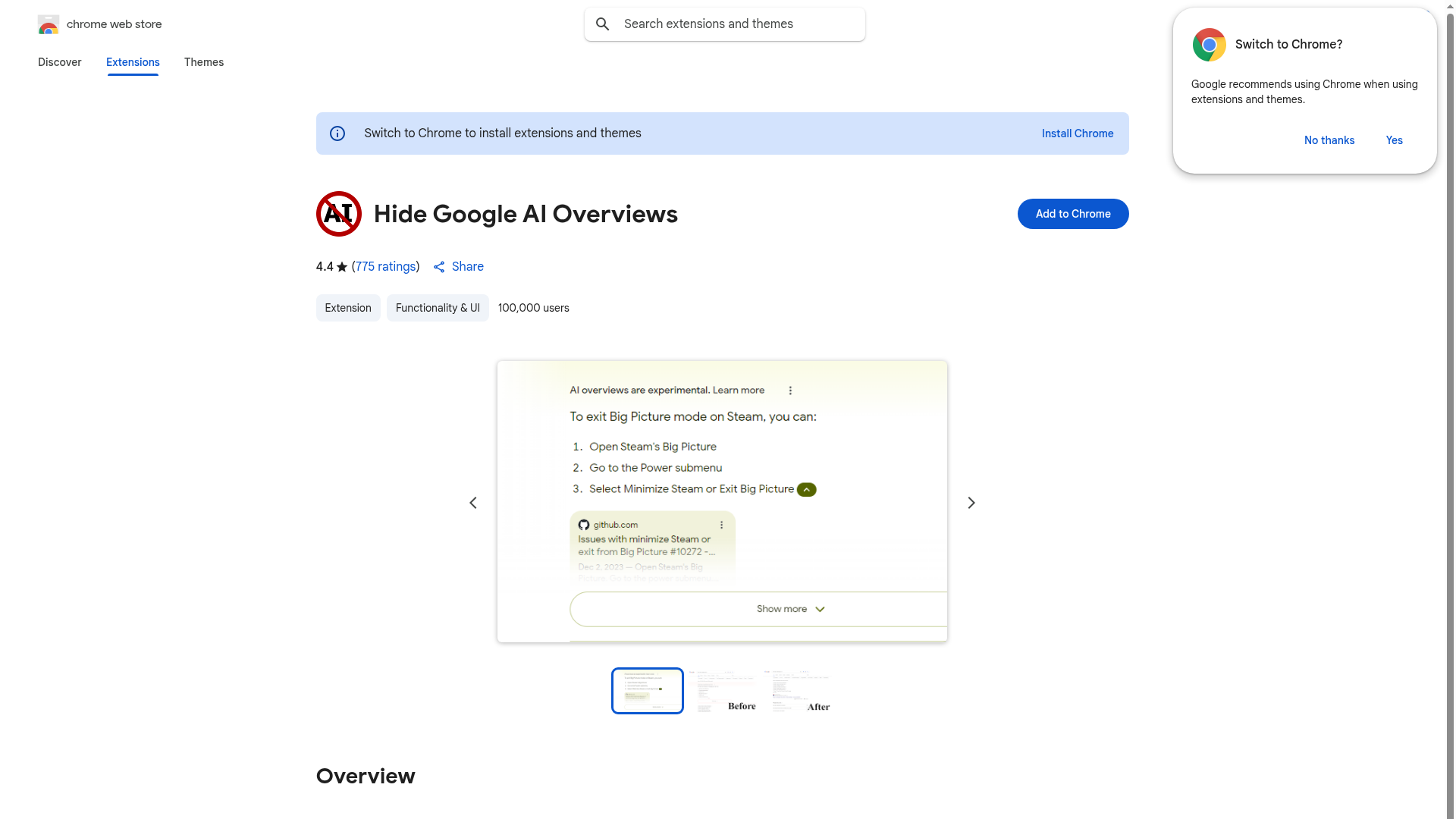Click the Extension category chip

pos(348,308)
